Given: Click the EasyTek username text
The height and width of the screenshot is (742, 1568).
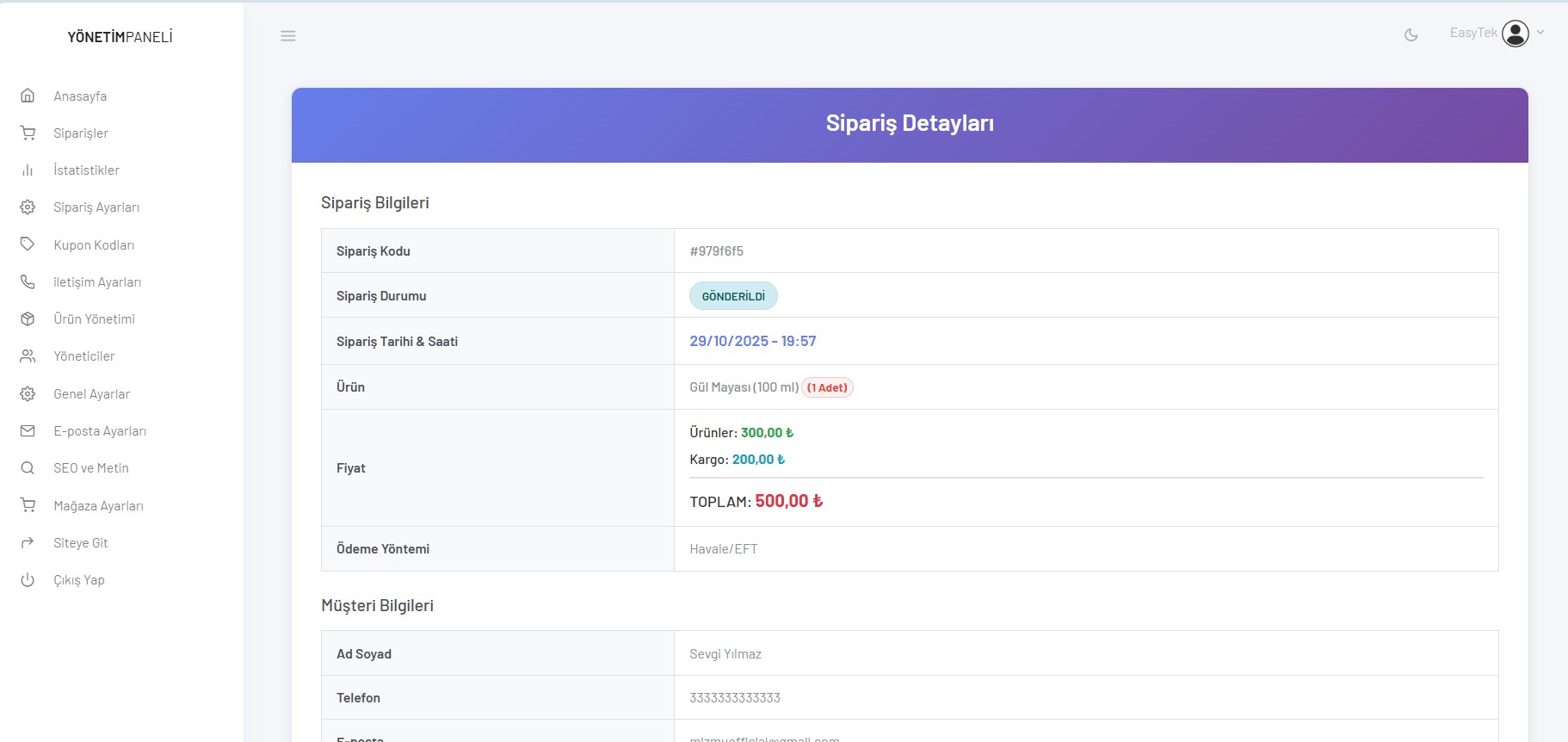Looking at the screenshot, I should point(1473,33).
